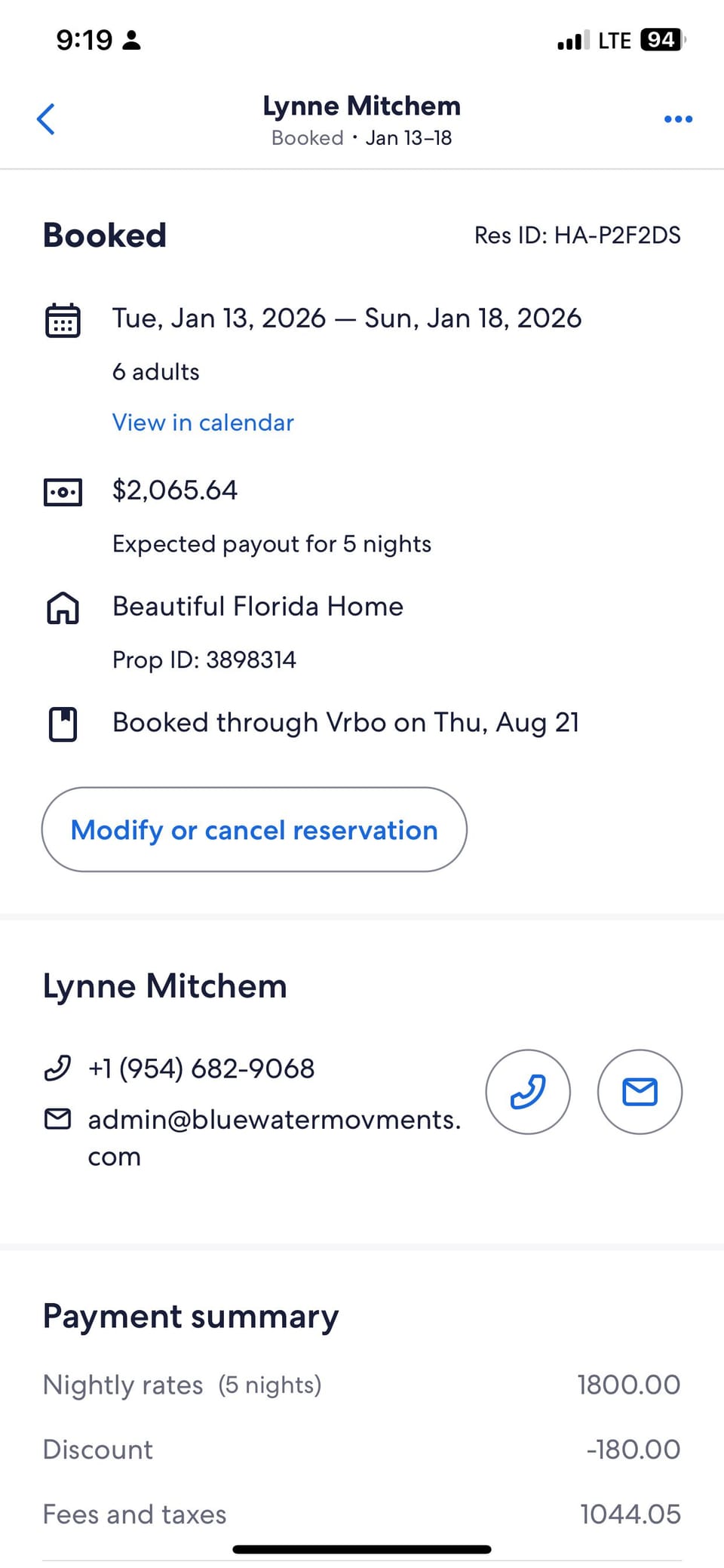Tap the LTE battery status indicator
Viewport: 724px width, 1568px height.
pyautogui.click(x=661, y=40)
